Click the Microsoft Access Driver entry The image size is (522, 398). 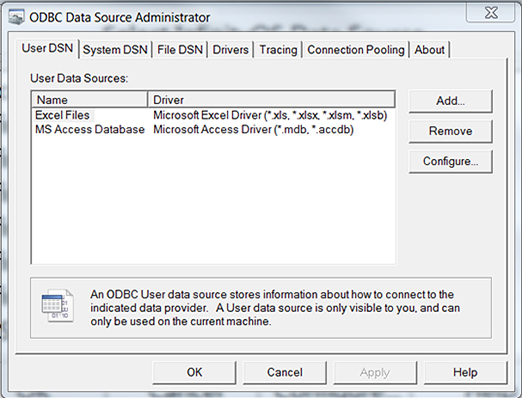[x=253, y=129]
